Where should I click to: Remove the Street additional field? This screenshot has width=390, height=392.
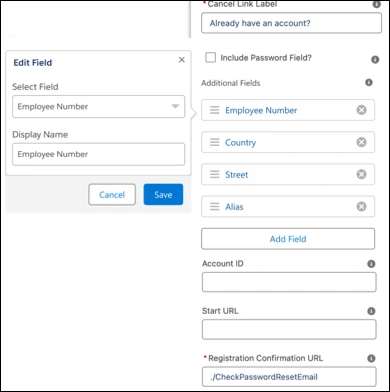[x=361, y=174]
